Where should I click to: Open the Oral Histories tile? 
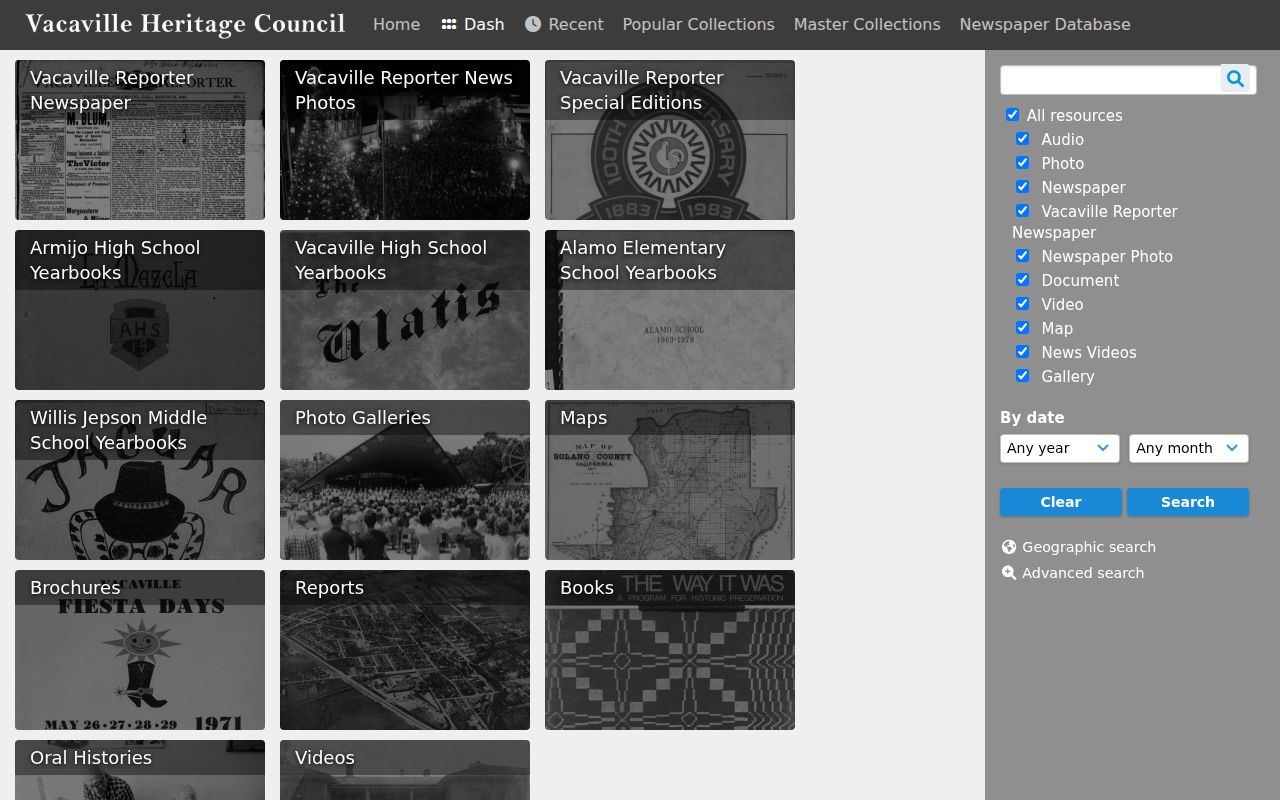(x=140, y=770)
